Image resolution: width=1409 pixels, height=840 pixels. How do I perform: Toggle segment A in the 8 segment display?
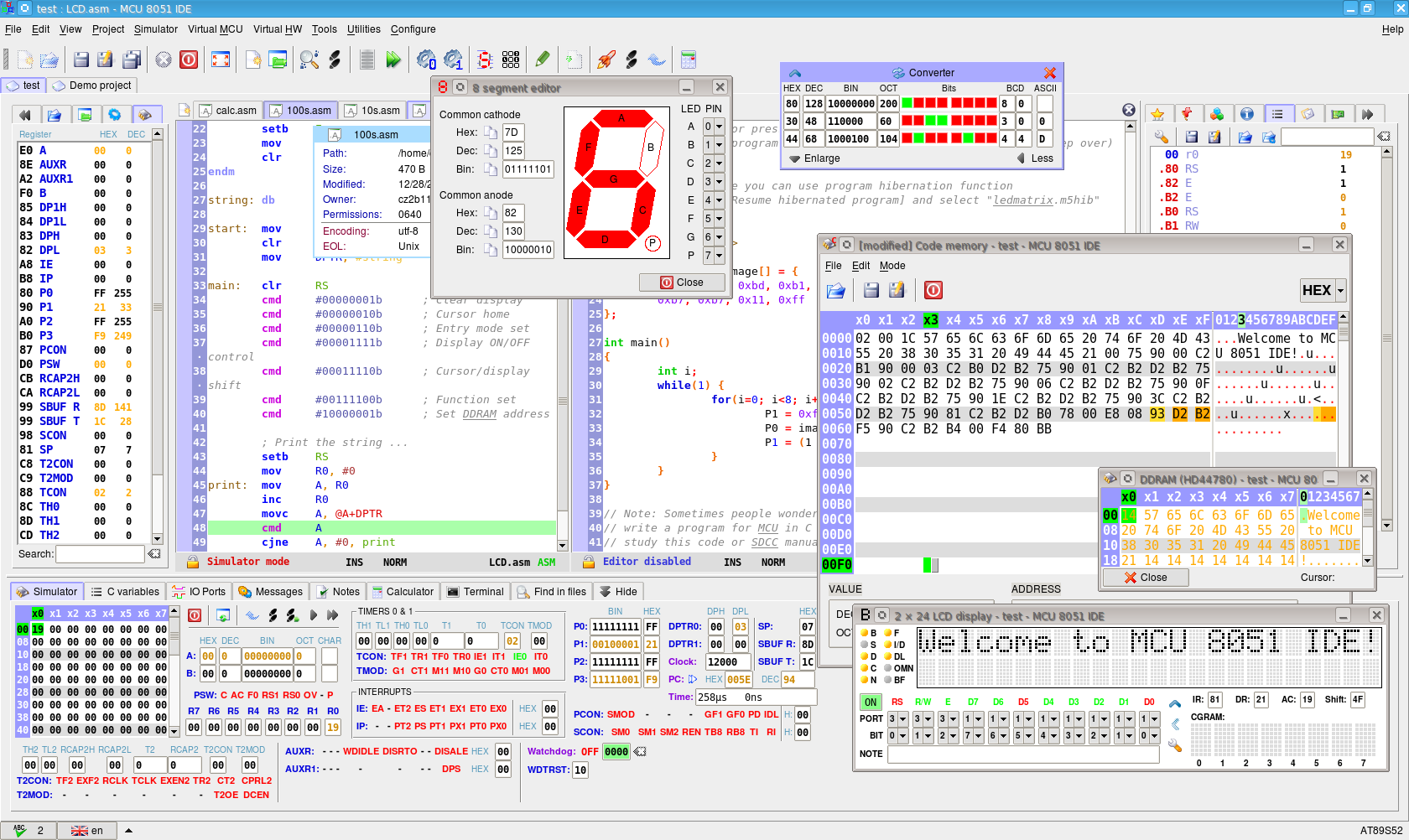click(x=621, y=118)
